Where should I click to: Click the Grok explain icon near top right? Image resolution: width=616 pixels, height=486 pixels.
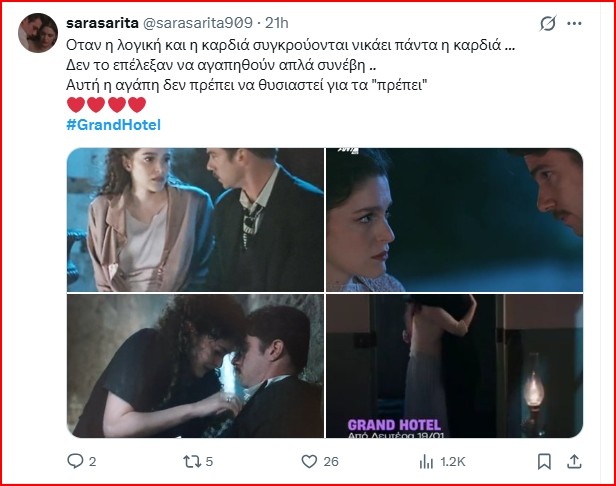click(548, 23)
